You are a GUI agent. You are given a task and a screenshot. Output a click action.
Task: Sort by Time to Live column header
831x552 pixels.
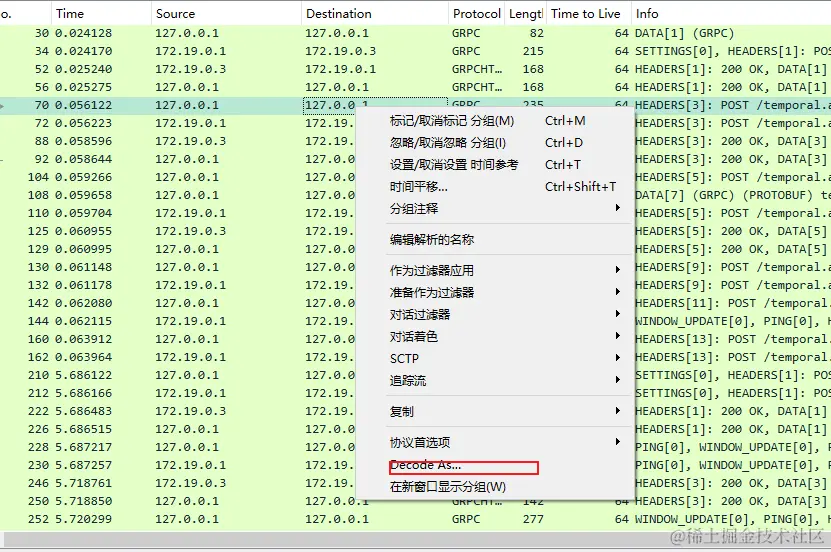coord(588,14)
